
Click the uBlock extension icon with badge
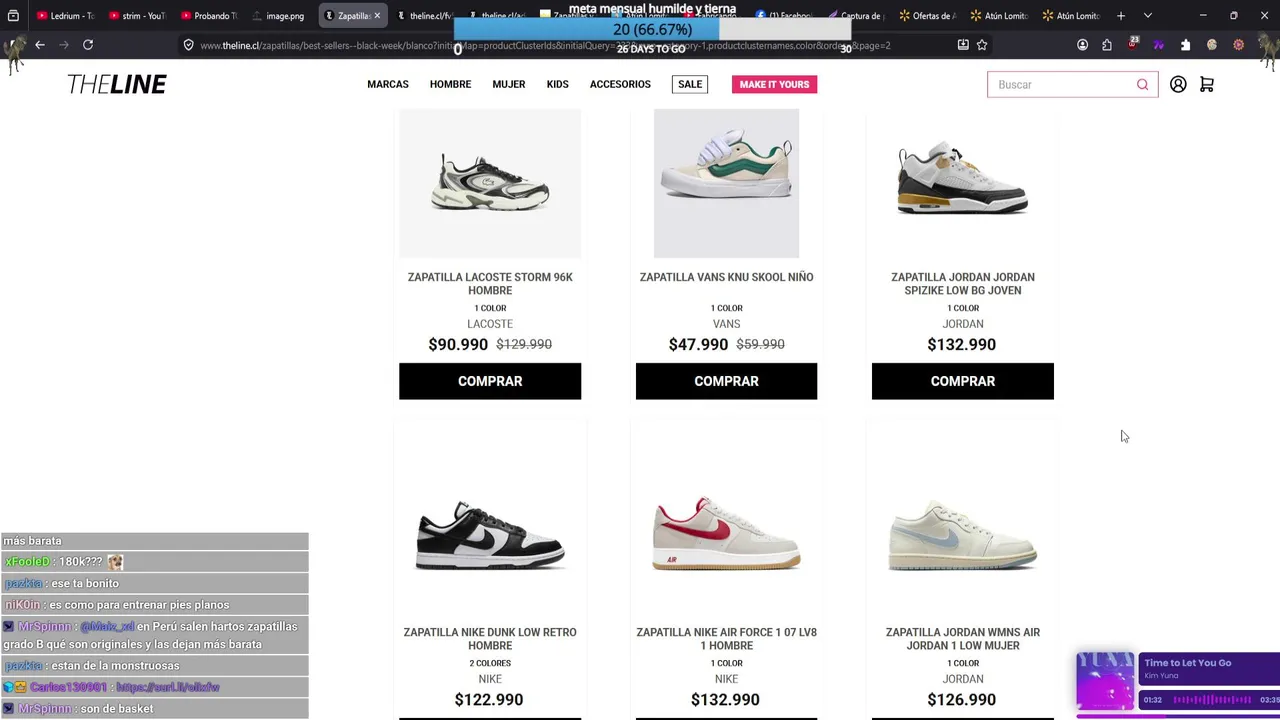1133,44
